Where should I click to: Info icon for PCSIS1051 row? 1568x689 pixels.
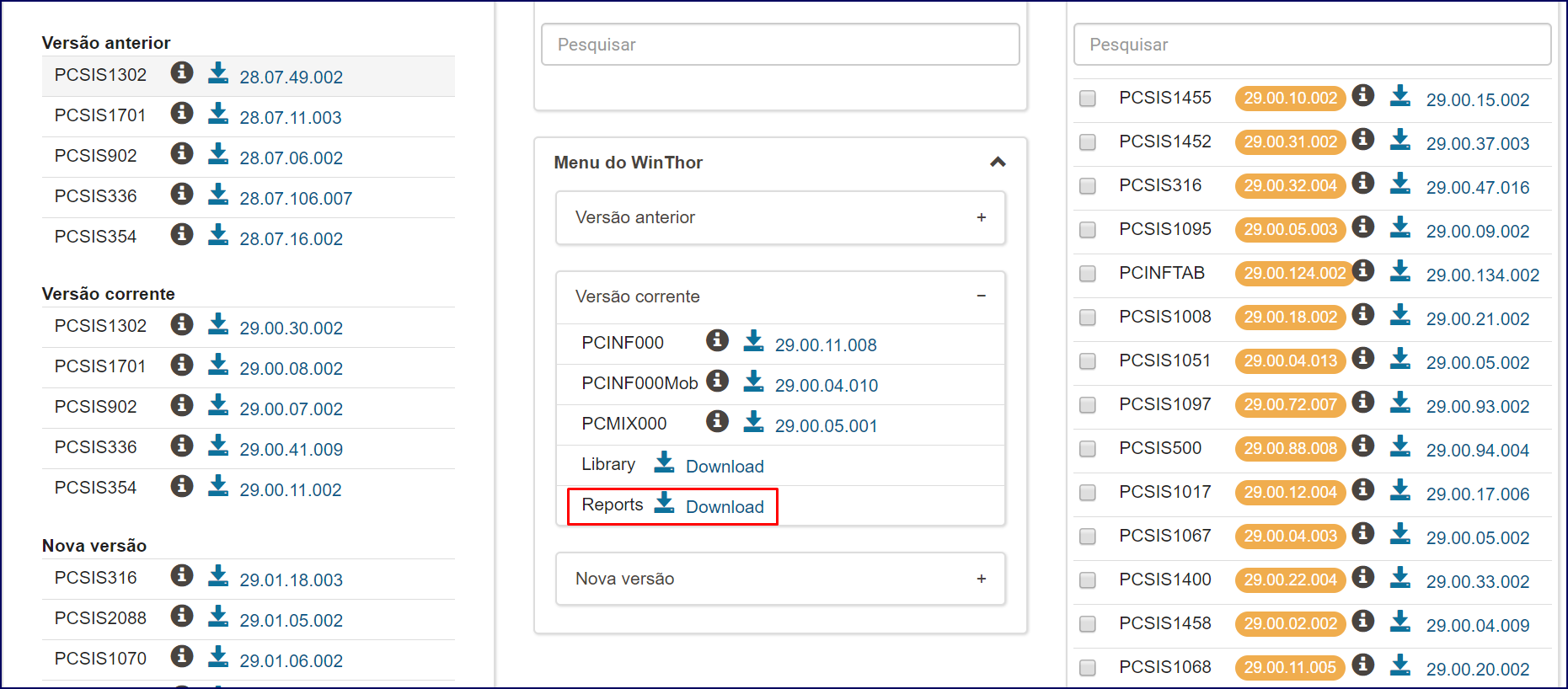point(1363,358)
